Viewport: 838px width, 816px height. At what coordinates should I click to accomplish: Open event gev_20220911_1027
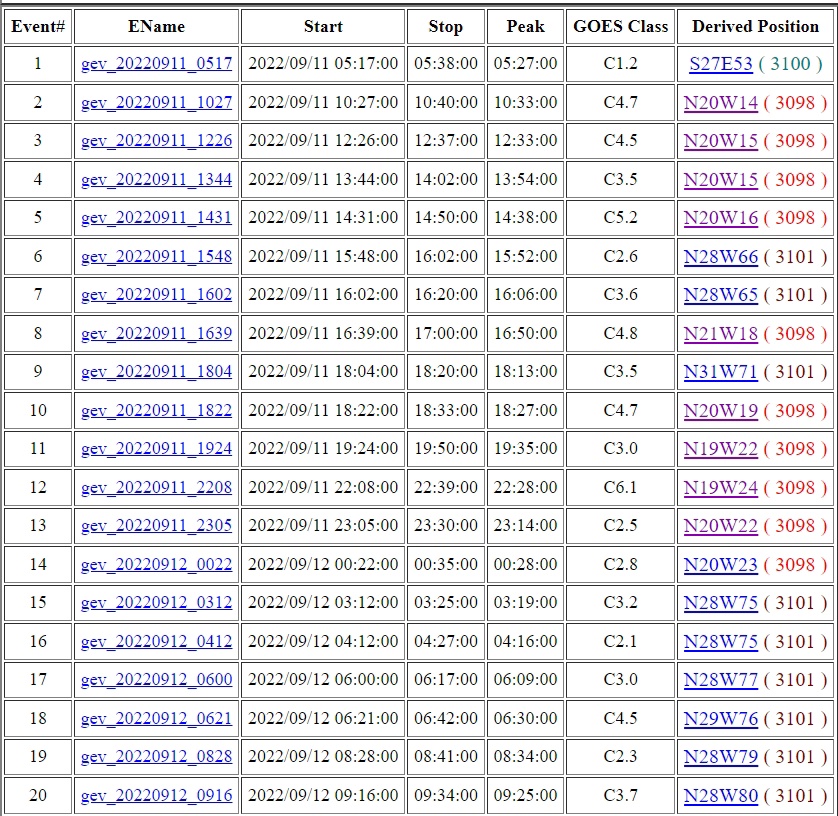[x=156, y=103]
